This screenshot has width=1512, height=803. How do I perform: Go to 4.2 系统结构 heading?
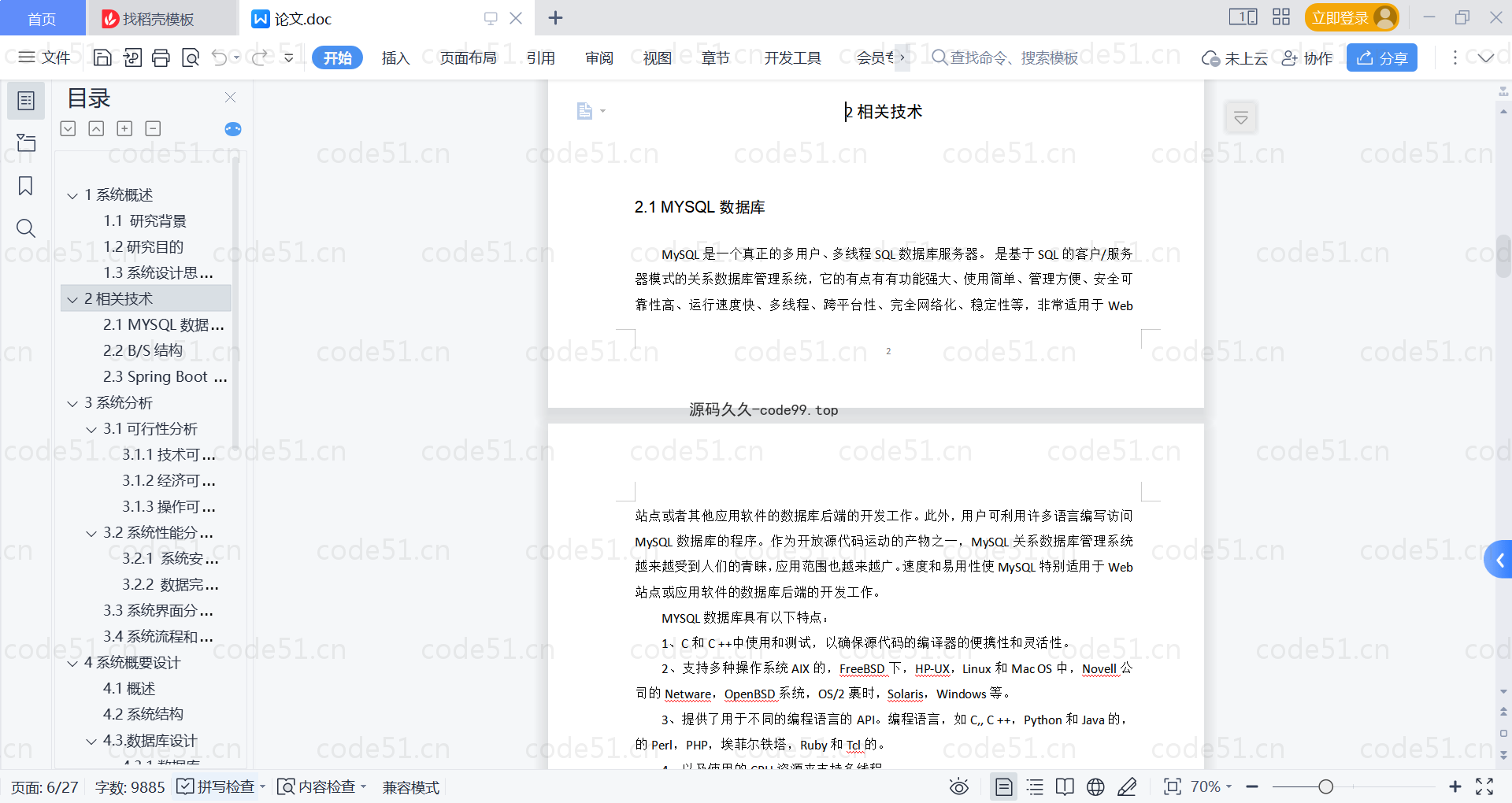[143, 714]
